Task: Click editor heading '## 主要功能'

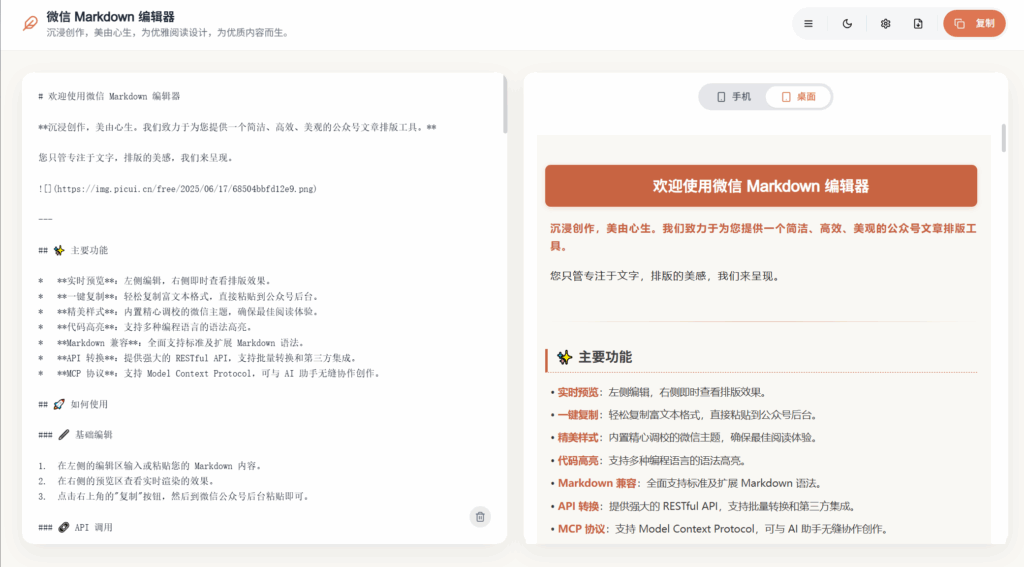Action: (73, 250)
